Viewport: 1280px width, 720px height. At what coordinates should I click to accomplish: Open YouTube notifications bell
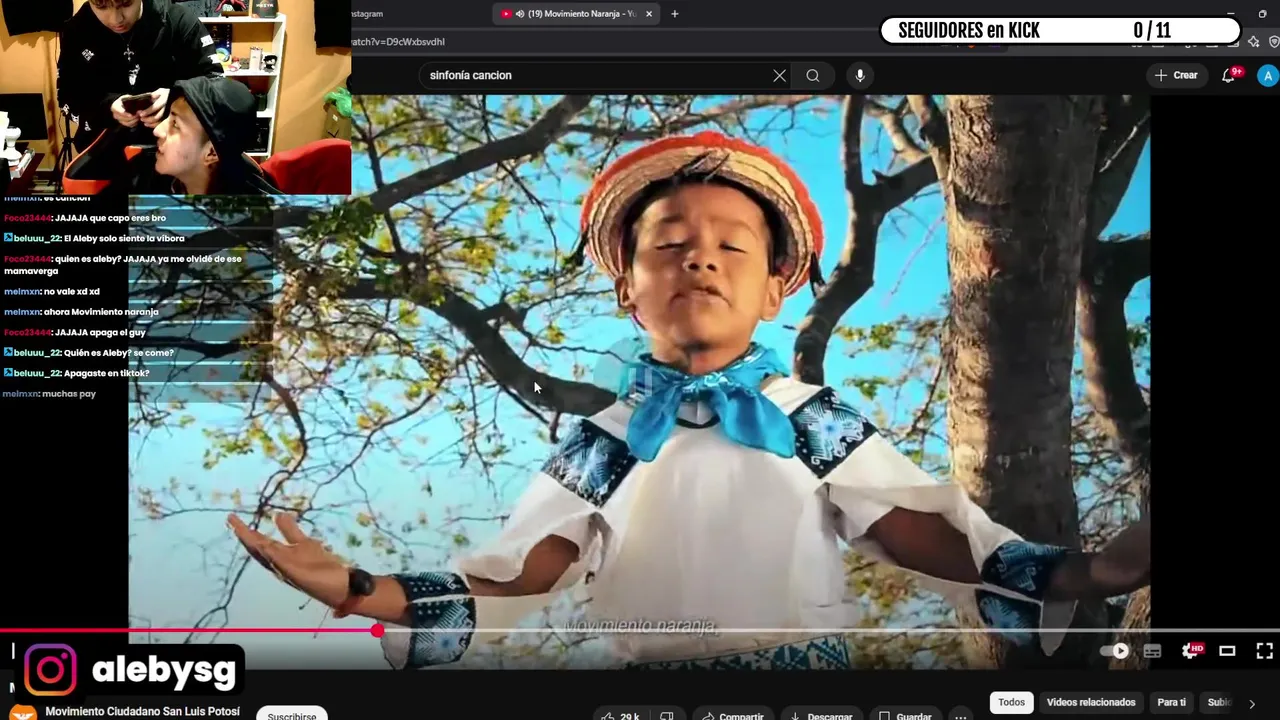tap(1229, 75)
